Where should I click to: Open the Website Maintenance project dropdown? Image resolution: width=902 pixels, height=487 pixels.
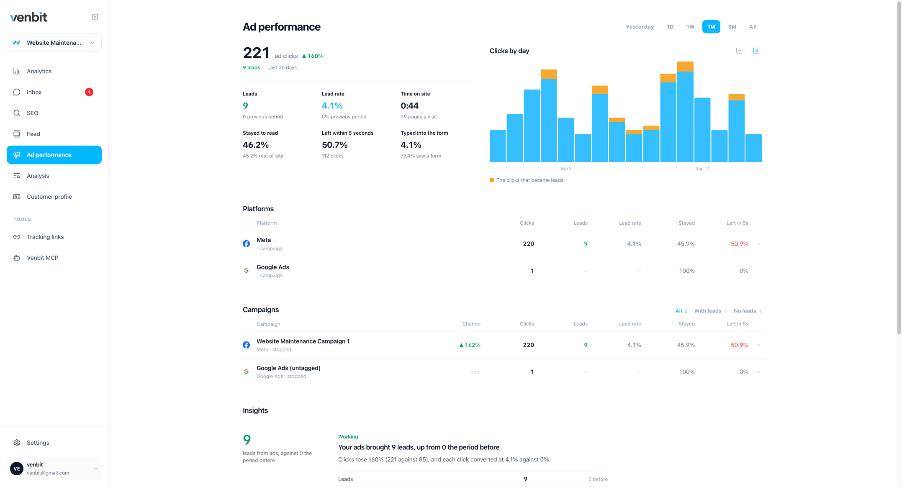point(54,43)
